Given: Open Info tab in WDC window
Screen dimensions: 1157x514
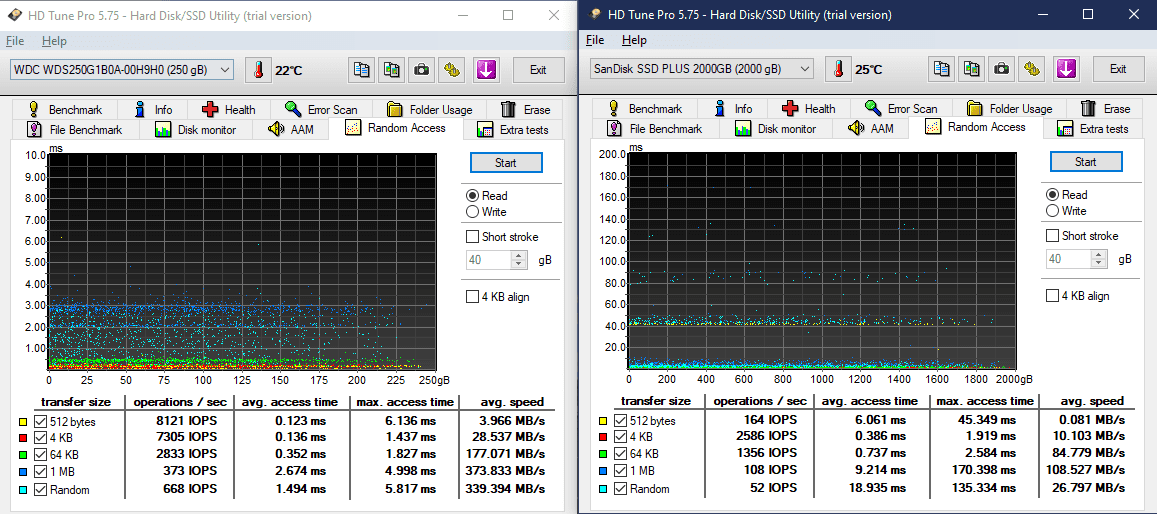Looking at the screenshot, I should click(153, 109).
